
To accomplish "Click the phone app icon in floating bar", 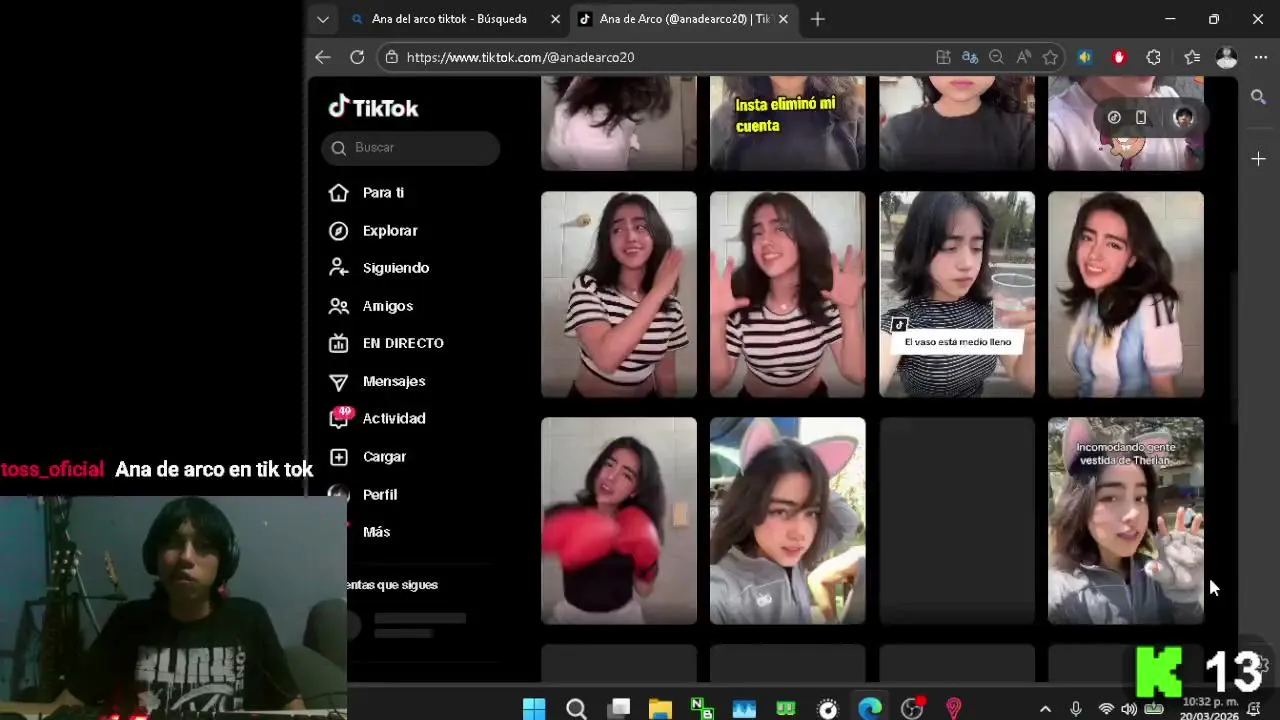I will pyautogui.click(x=1141, y=118).
